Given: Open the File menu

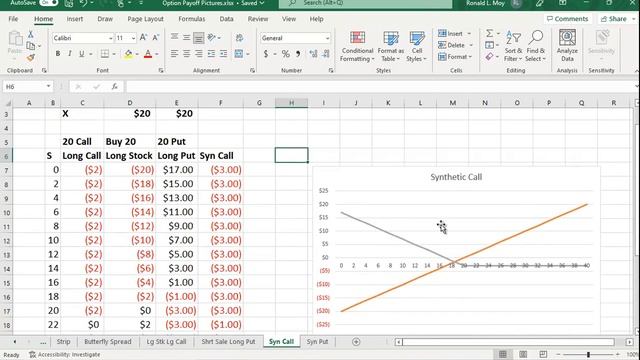Looking at the screenshot, I should [x=13, y=19].
